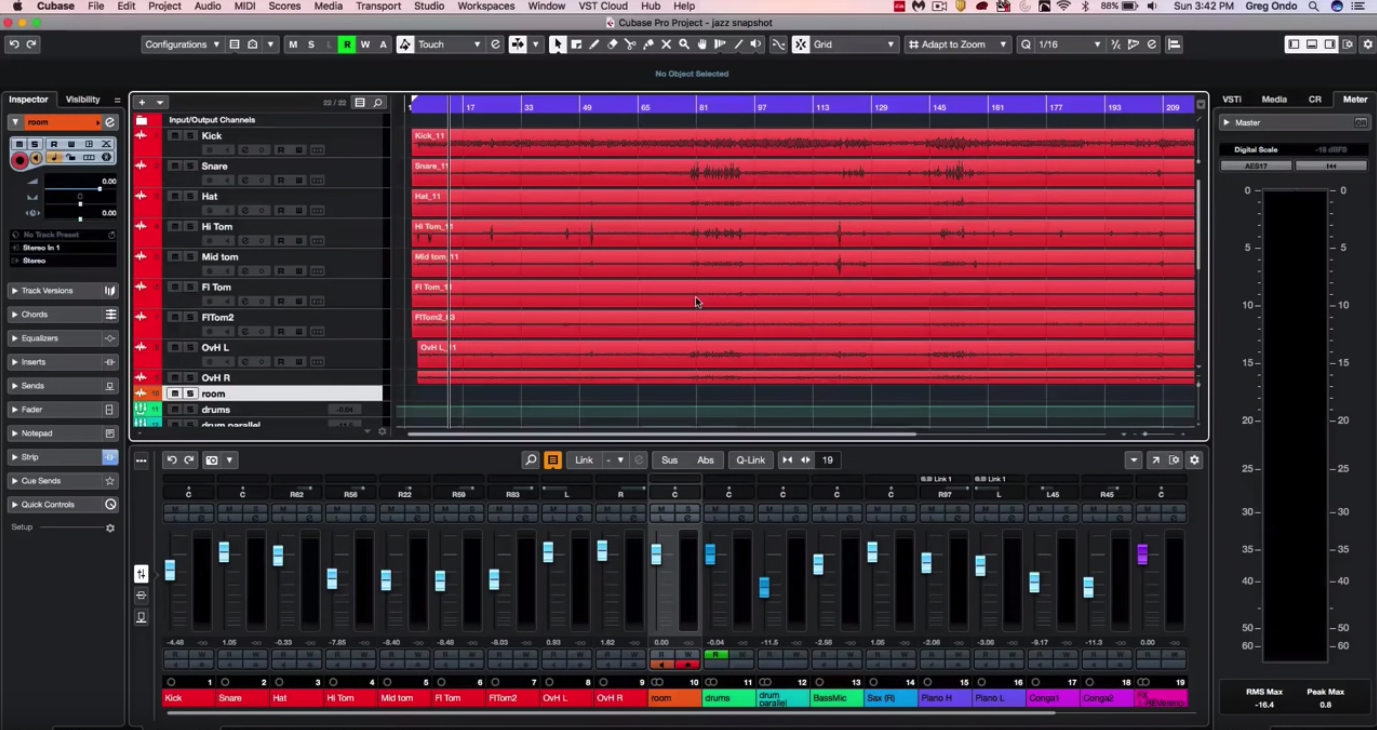The image size is (1377, 730).
Task: Select the Object Selection arrow tool
Action: tap(557, 44)
